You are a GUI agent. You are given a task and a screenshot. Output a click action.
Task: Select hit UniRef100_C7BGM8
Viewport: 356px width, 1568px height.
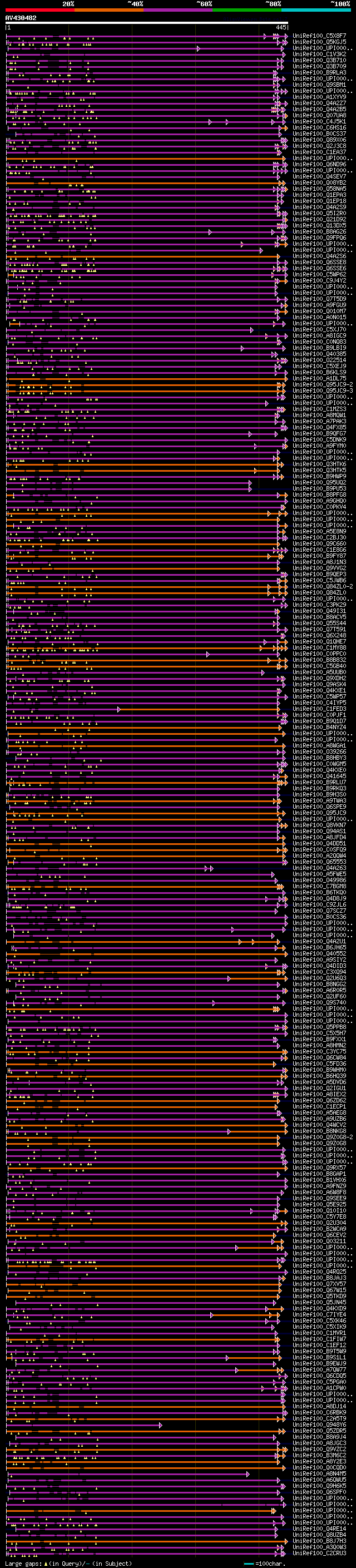(x=319, y=886)
